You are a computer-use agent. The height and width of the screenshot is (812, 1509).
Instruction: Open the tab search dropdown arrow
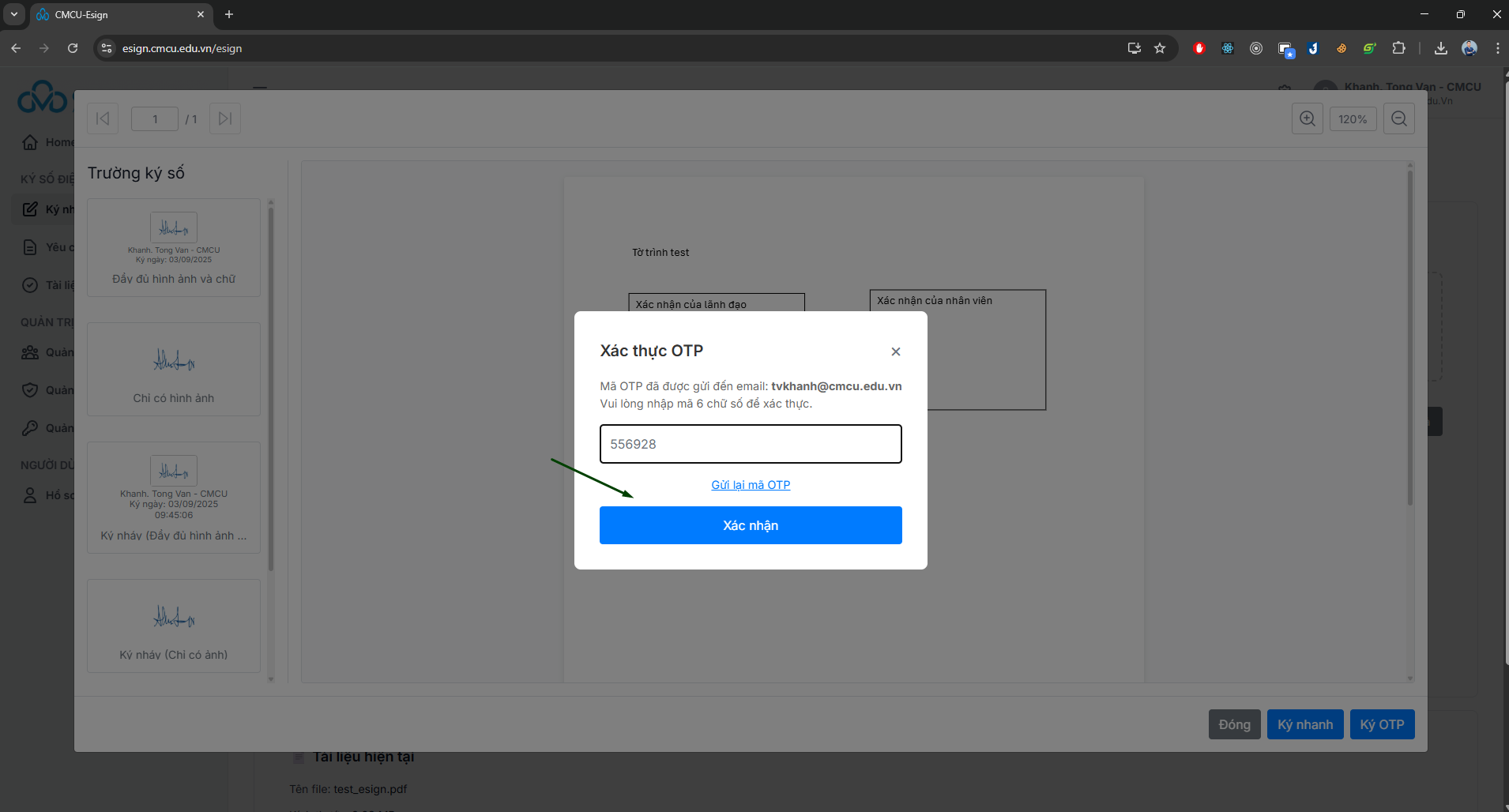point(14,14)
